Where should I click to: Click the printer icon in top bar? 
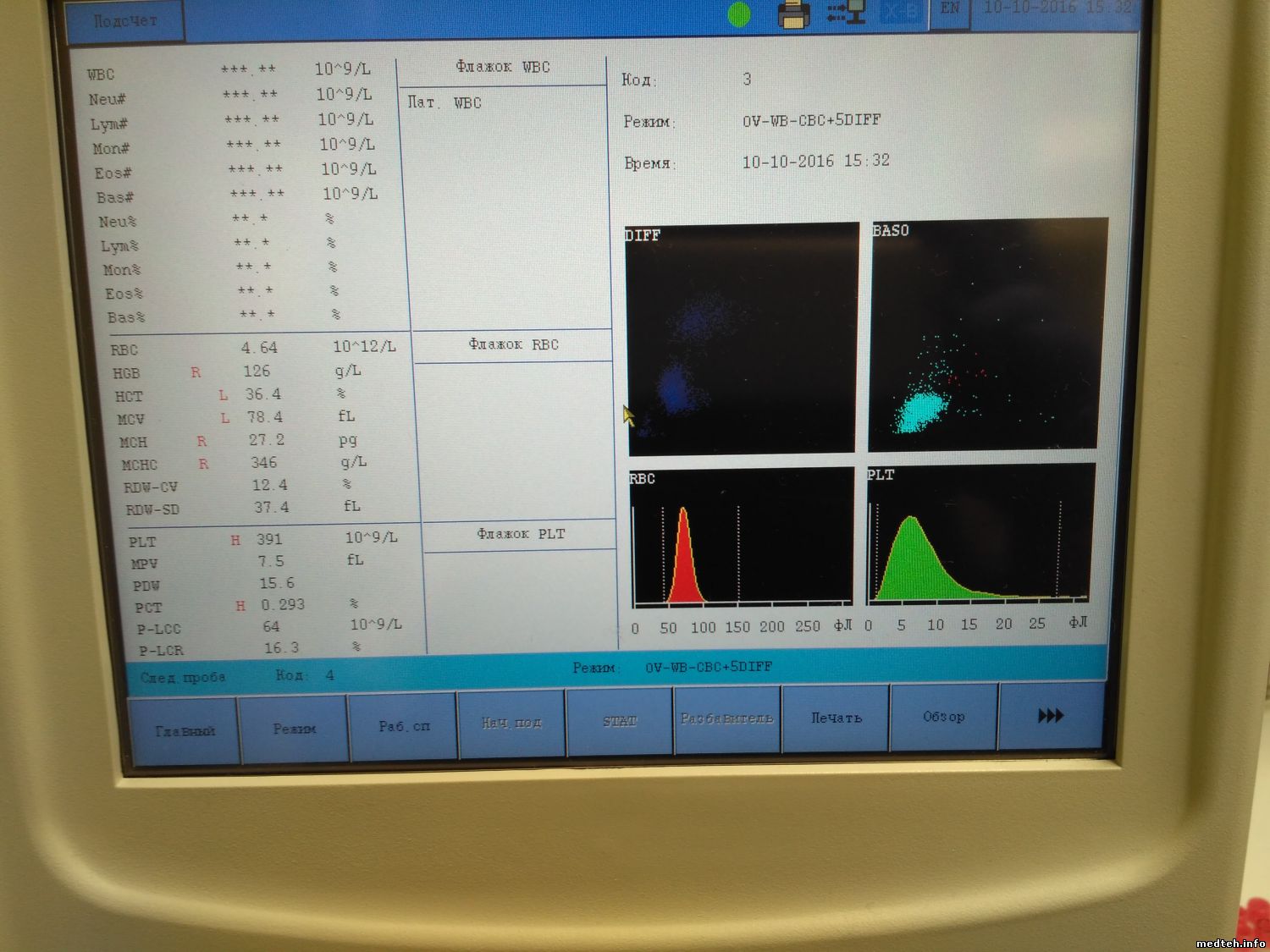[793, 14]
